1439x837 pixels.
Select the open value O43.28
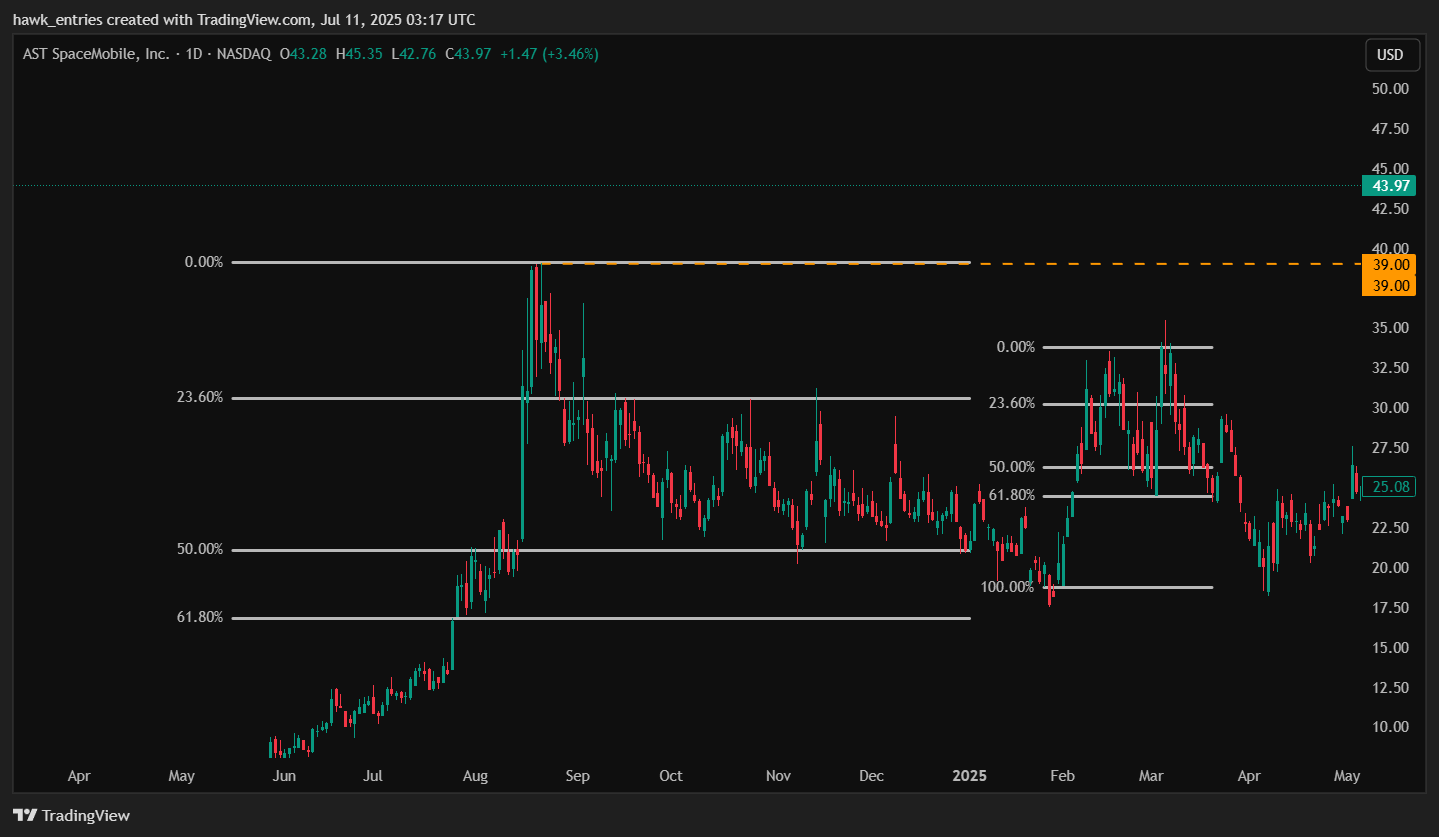[303, 54]
